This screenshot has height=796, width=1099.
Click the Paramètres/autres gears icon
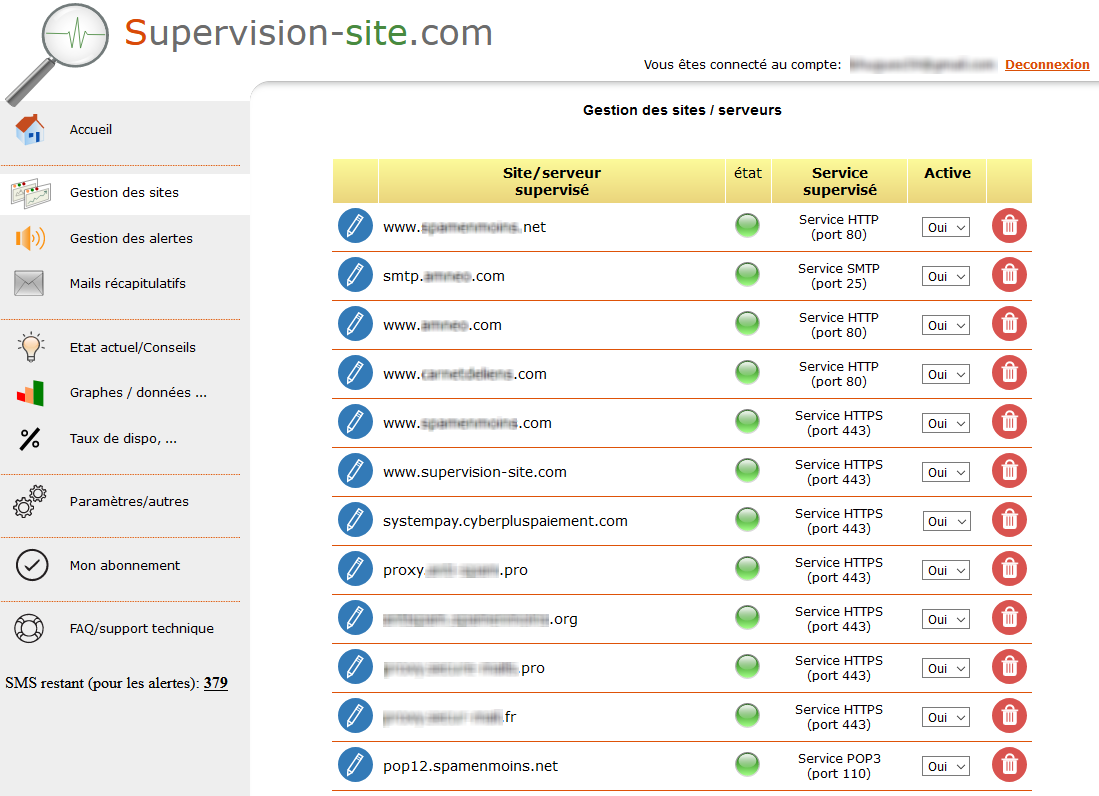tap(30, 502)
